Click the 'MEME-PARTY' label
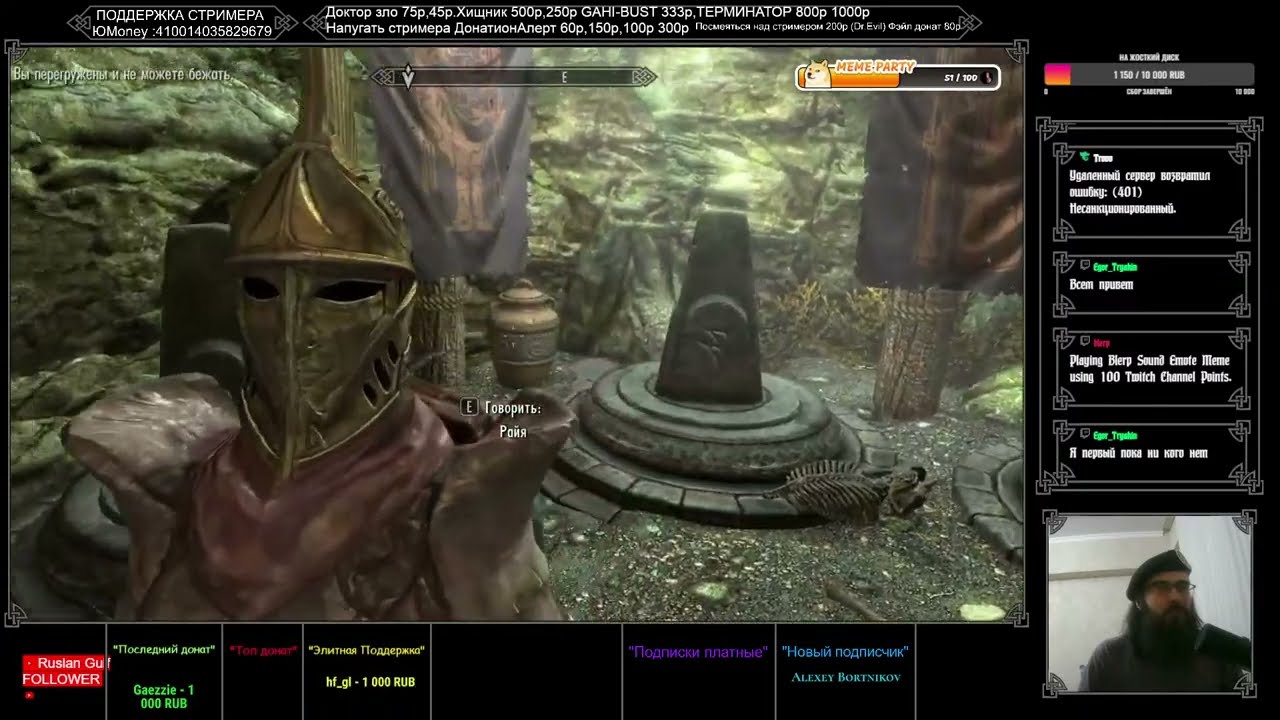1280x720 pixels. point(874,66)
